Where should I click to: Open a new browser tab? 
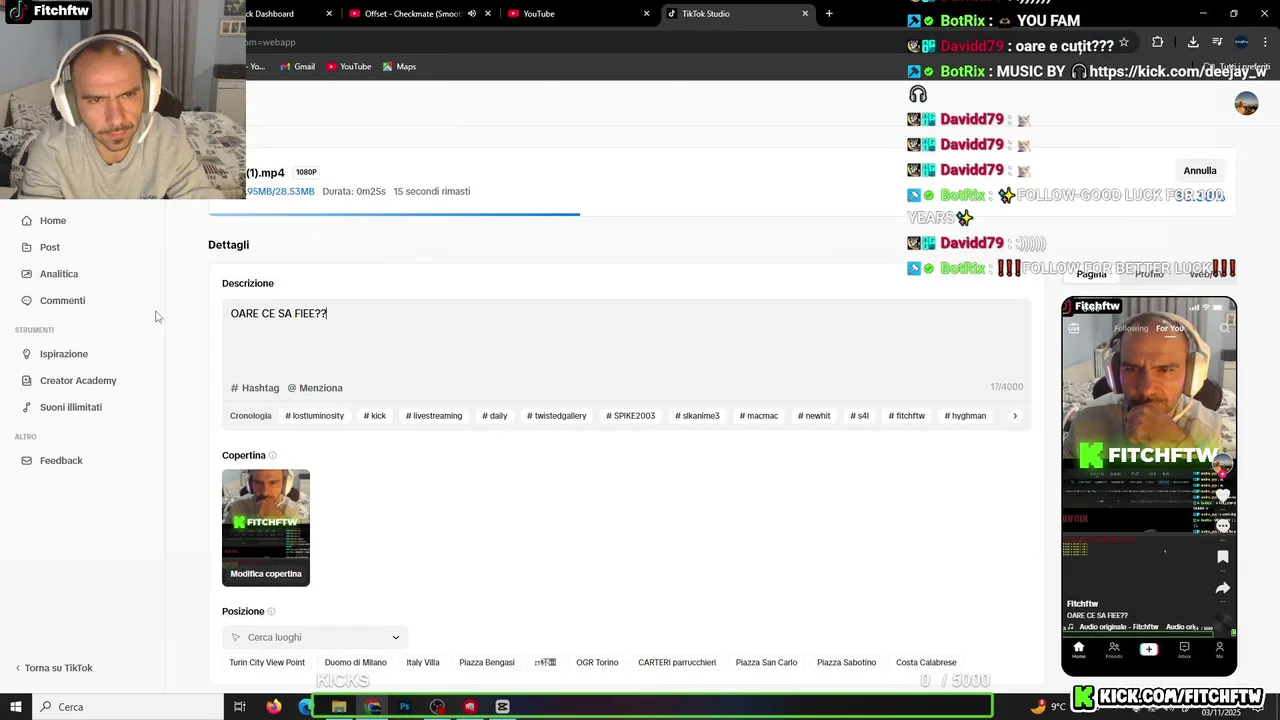tap(829, 14)
